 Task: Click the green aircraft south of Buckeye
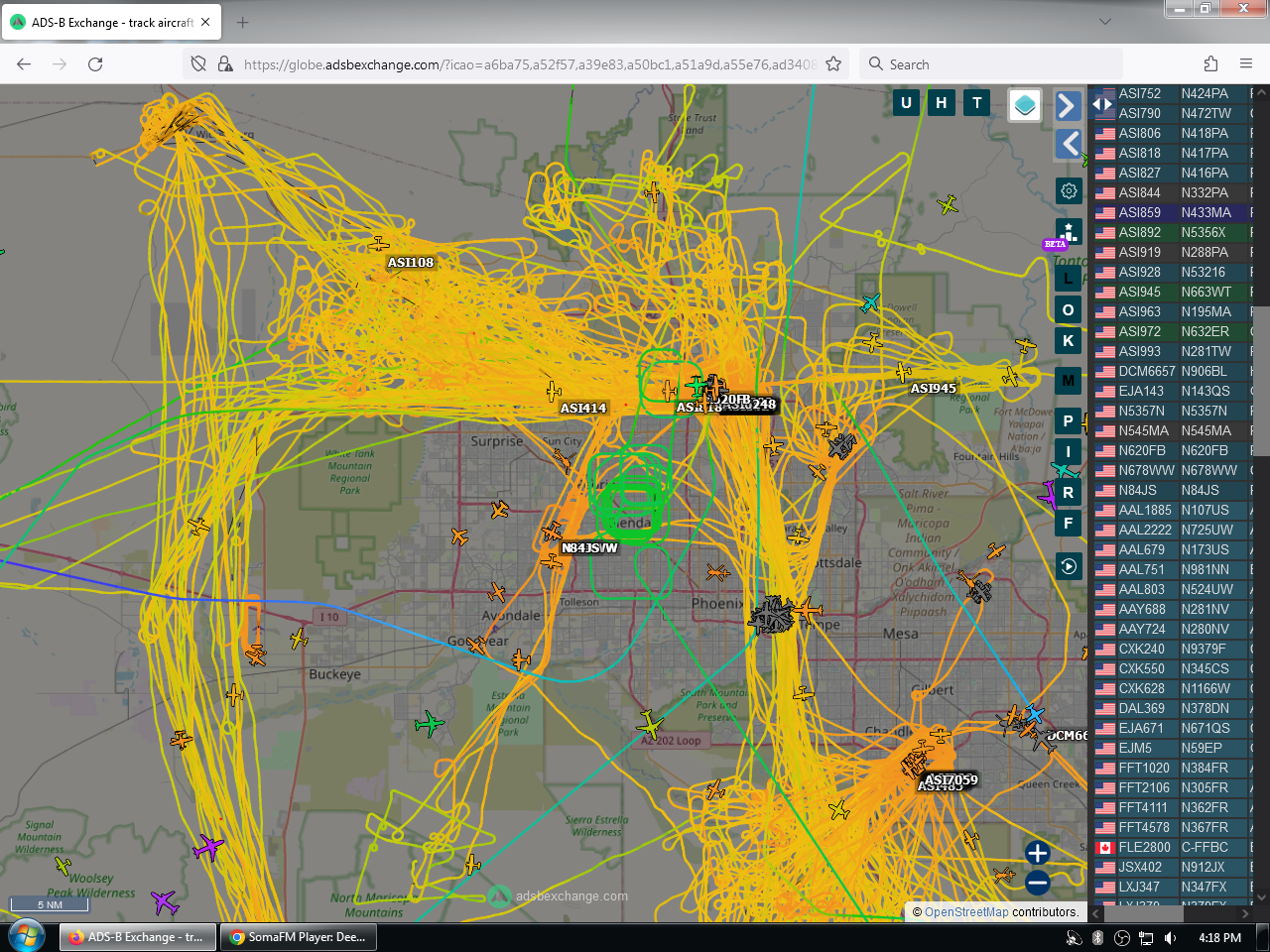click(429, 724)
